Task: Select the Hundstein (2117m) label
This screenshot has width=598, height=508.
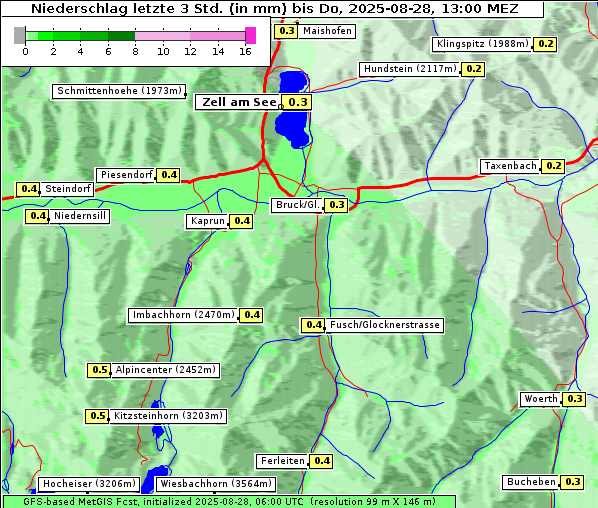Action: click(x=410, y=69)
